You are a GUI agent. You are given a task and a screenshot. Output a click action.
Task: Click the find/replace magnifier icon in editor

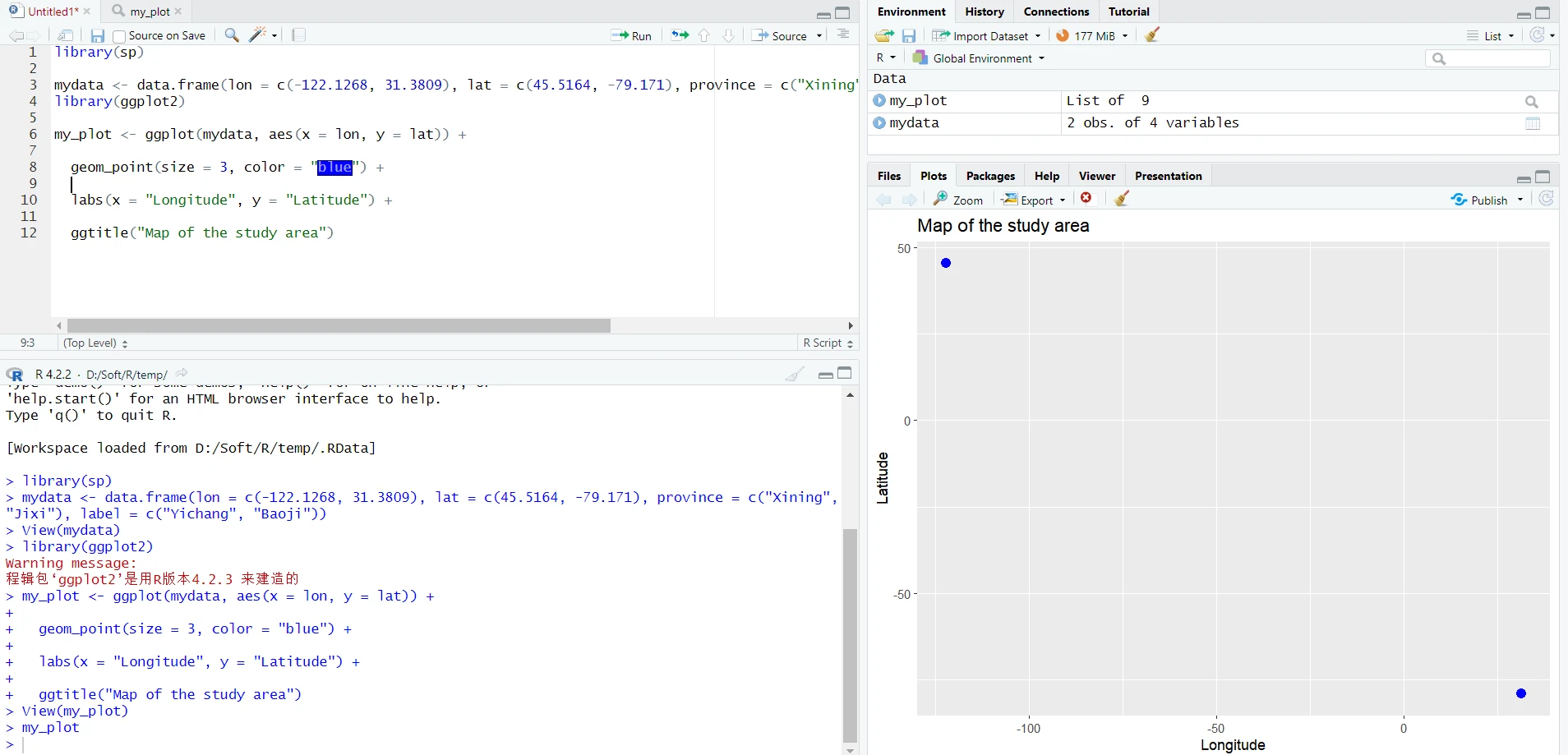point(232,35)
